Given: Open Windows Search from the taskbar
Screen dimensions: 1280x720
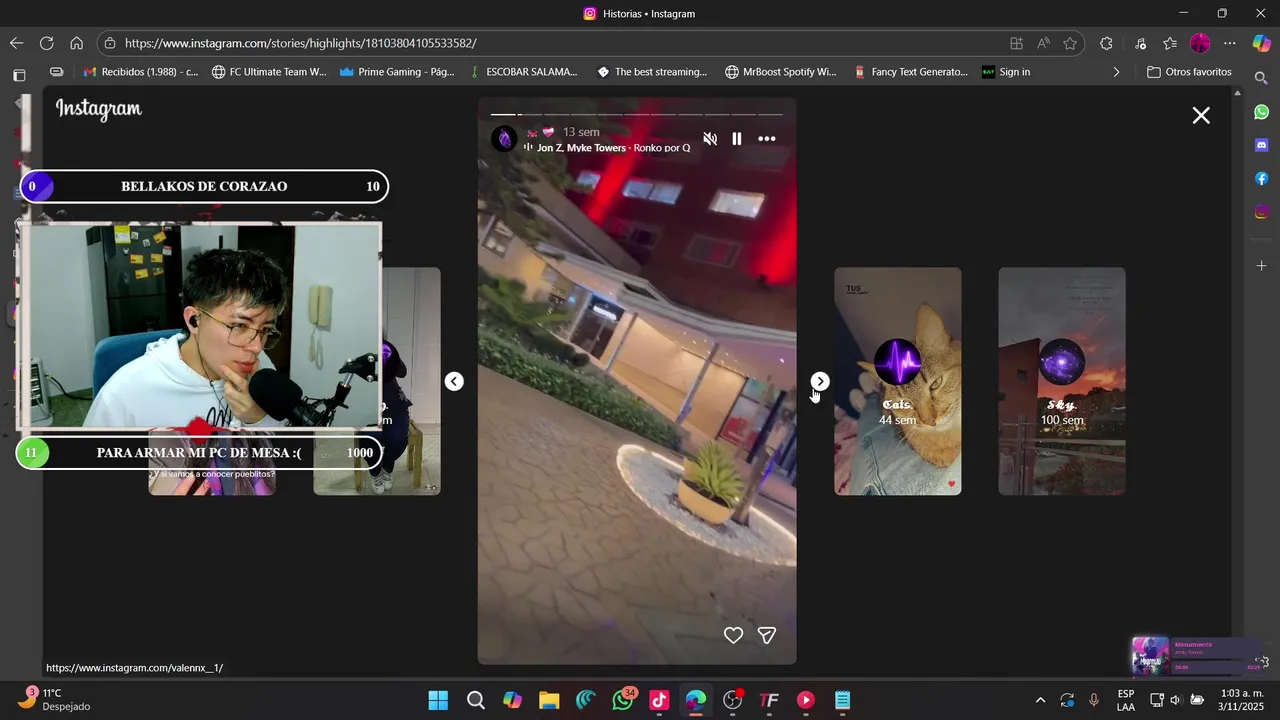Looking at the screenshot, I should (x=476, y=700).
